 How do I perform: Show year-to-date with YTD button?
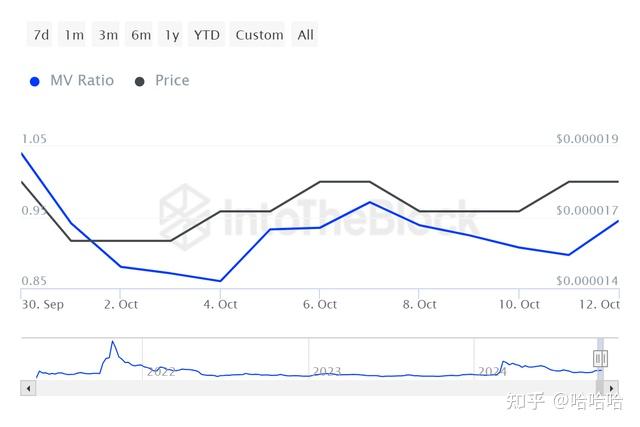[x=206, y=35]
